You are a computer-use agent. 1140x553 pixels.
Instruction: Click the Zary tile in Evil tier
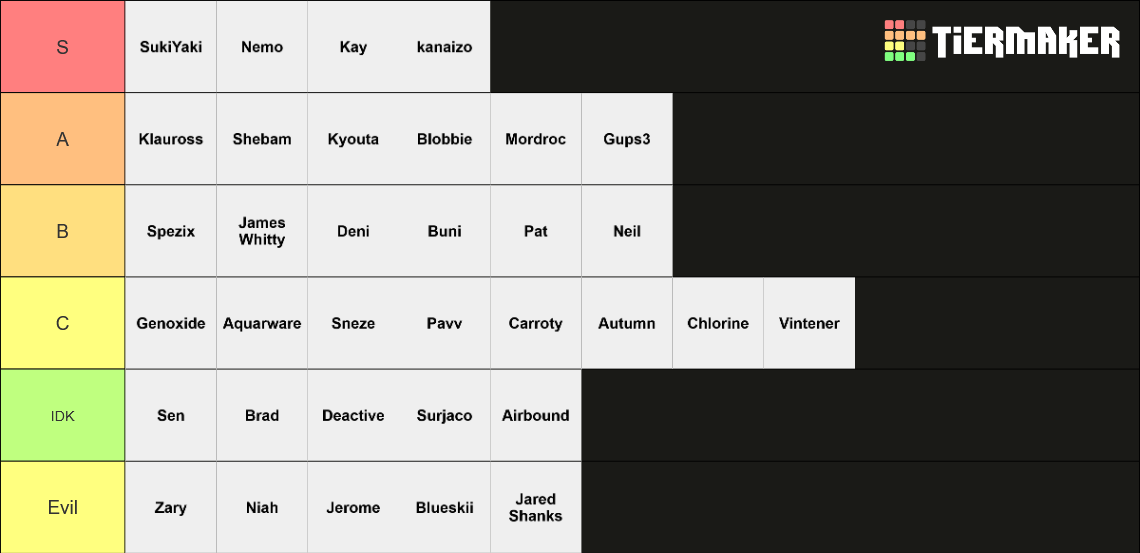tap(171, 507)
